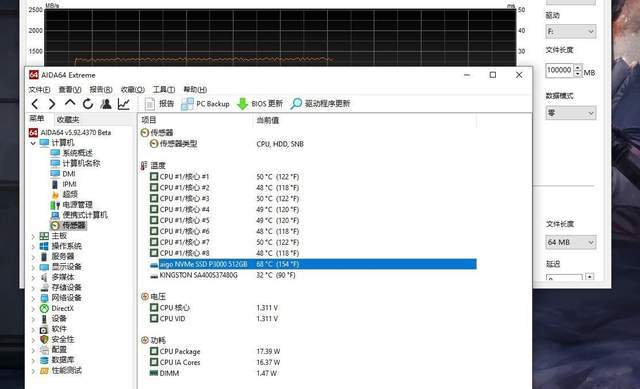Expand the 多媒体 tree node
The height and width of the screenshot is (389, 640).
pos(33,278)
